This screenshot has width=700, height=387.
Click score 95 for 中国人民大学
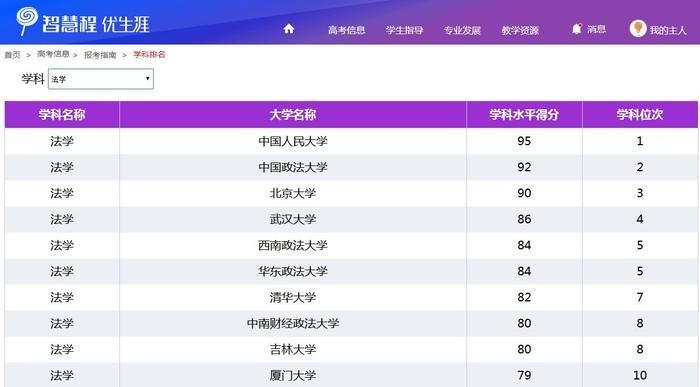click(524, 141)
